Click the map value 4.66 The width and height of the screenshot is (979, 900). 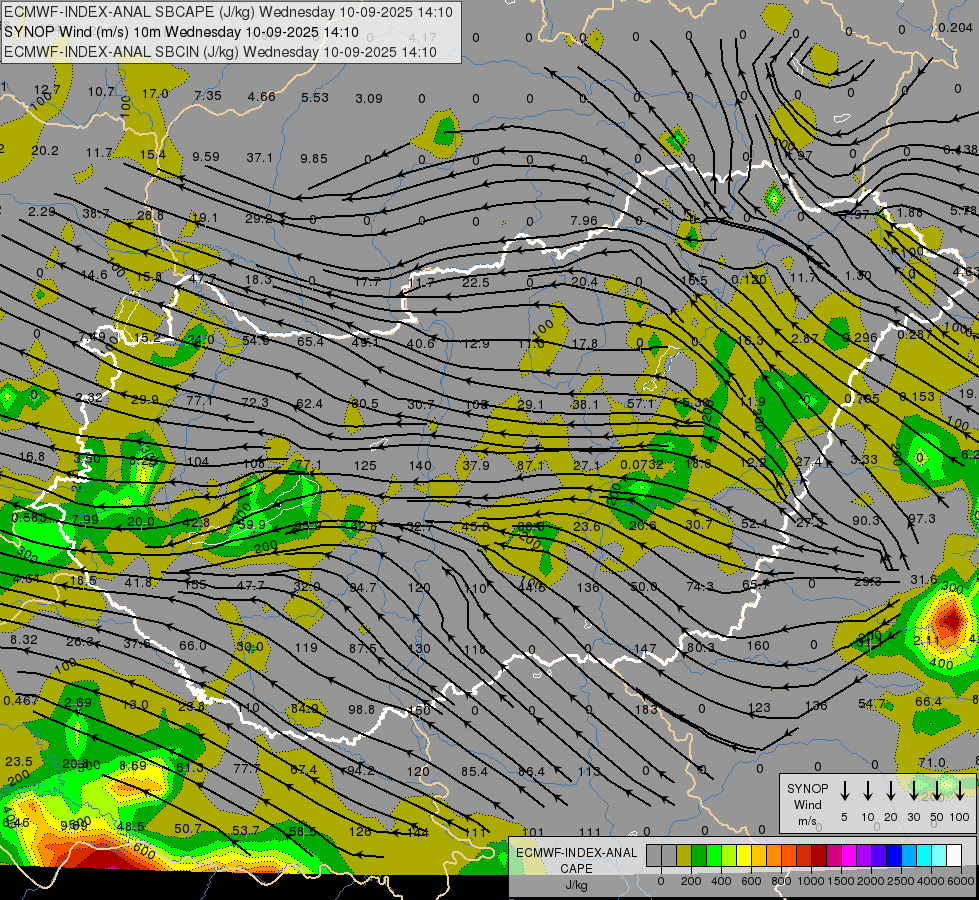262,96
